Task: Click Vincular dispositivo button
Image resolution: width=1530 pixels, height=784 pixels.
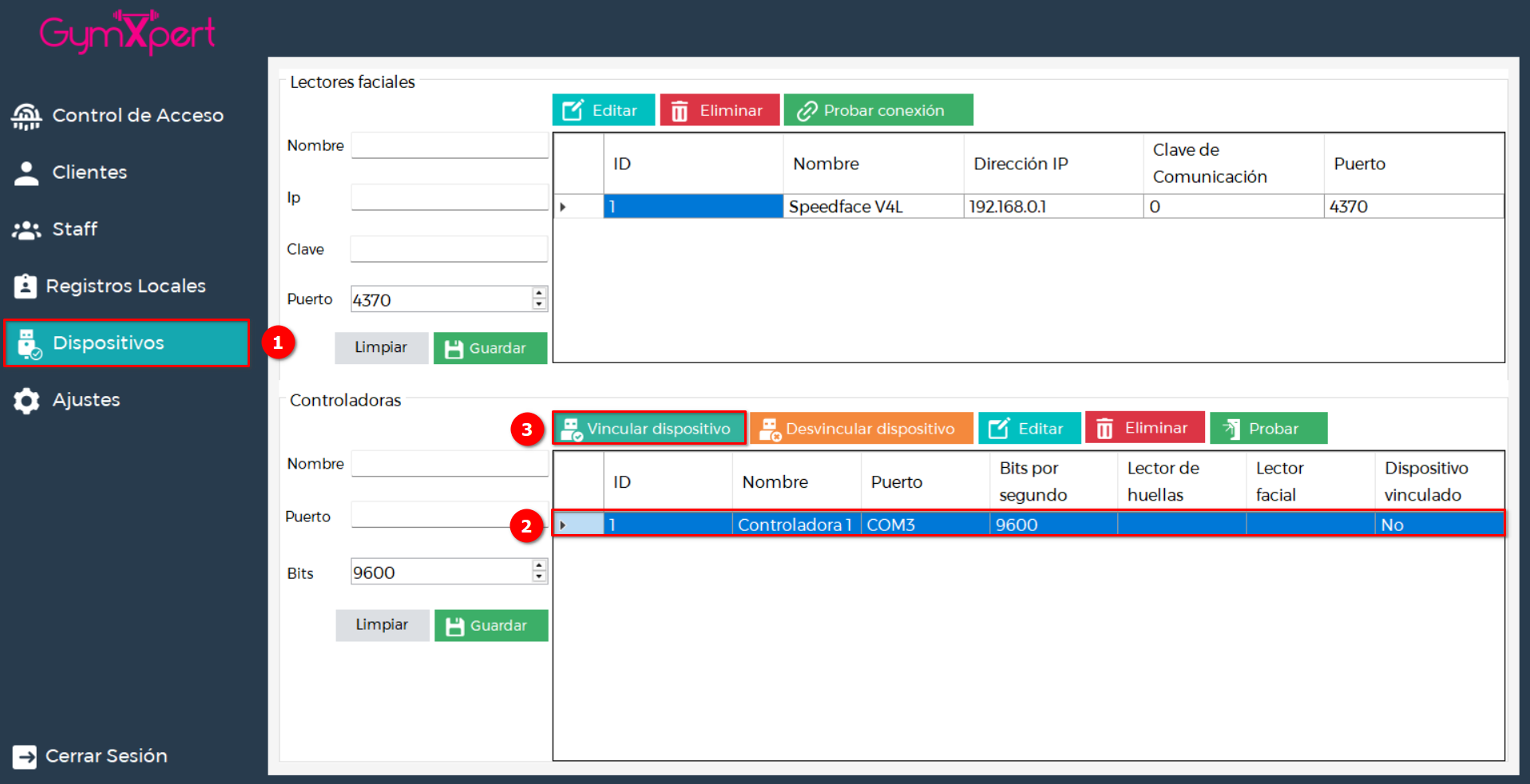Action: tap(648, 429)
